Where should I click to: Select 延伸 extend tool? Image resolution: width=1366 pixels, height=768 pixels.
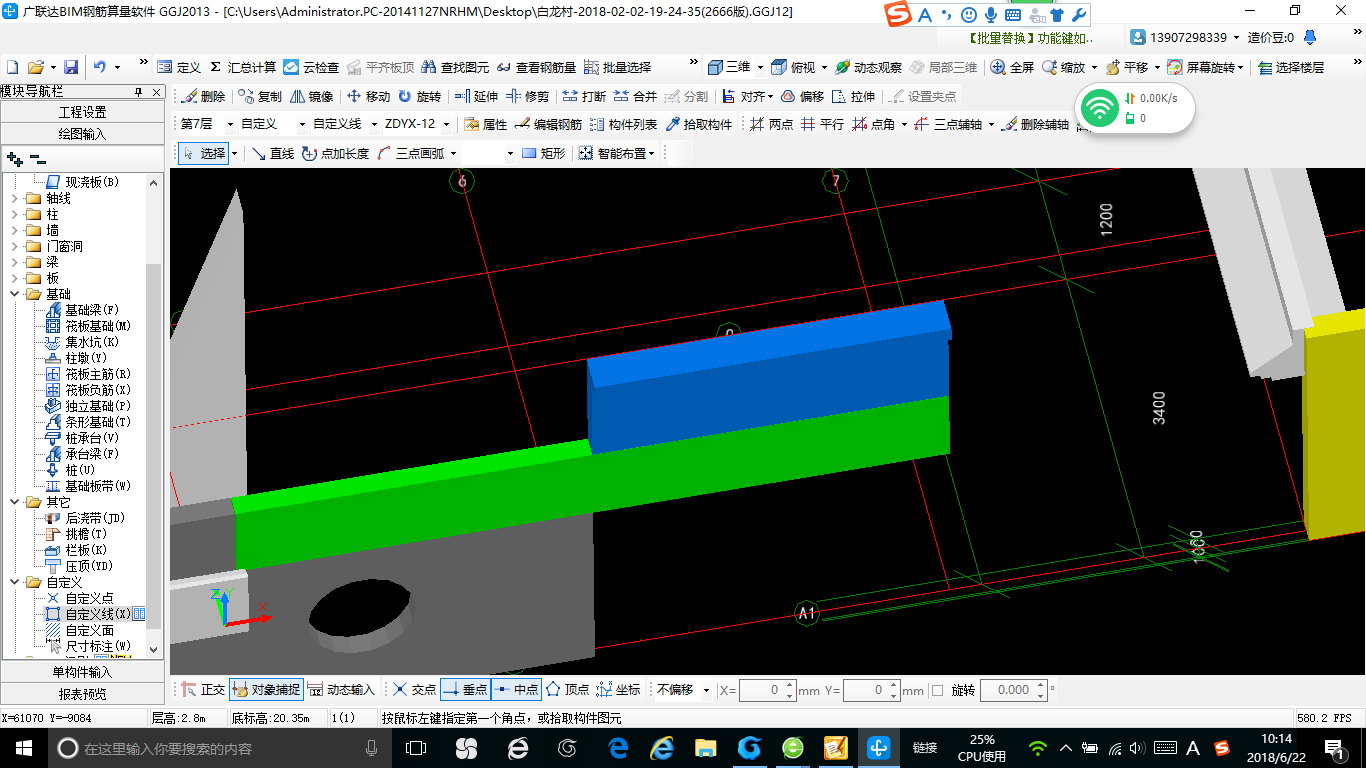[476, 97]
